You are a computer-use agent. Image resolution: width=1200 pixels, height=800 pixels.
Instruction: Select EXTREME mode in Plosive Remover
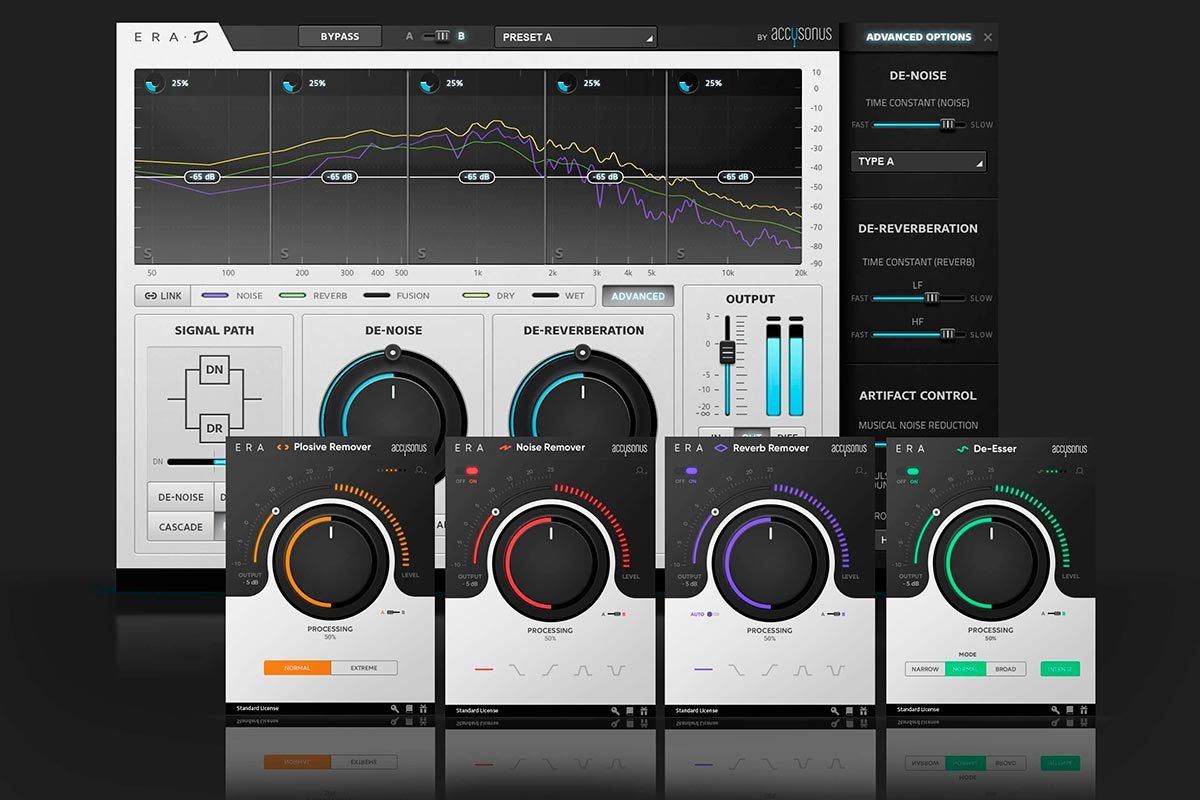(x=364, y=667)
